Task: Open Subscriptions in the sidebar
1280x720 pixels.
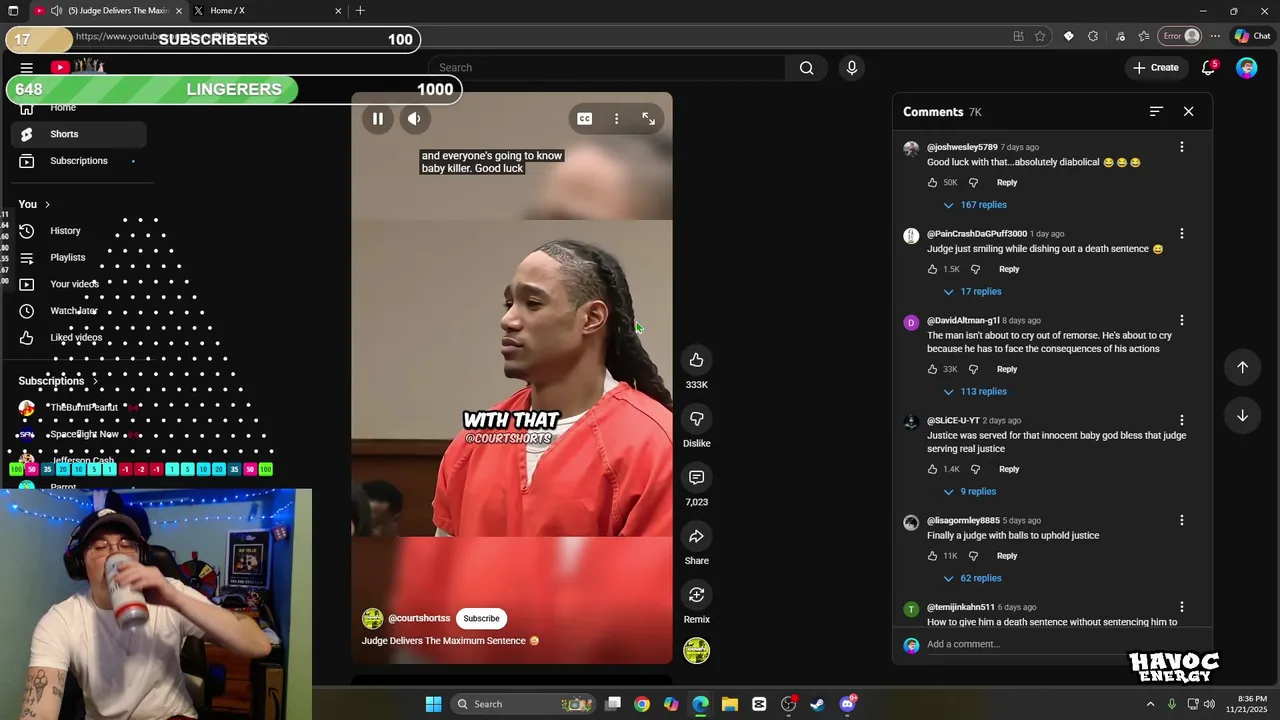Action: (78, 161)
